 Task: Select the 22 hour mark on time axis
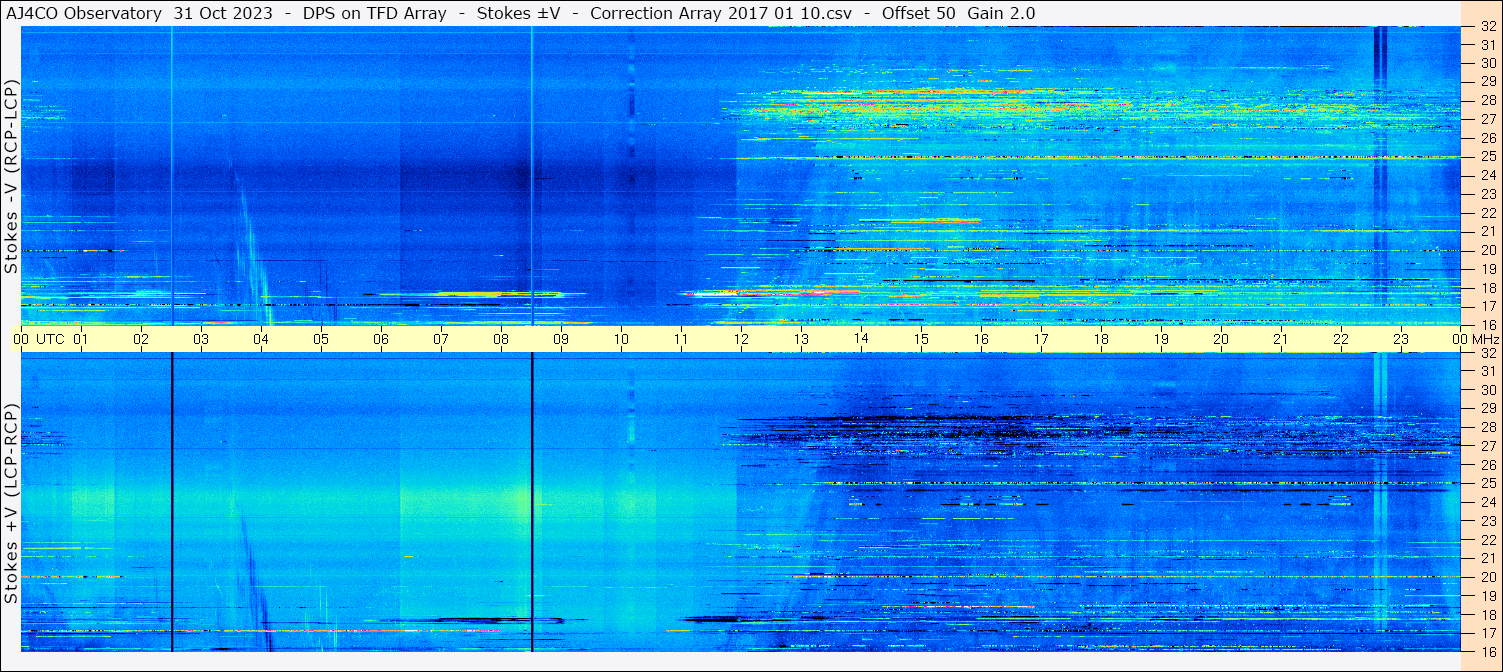coord(1341,339)
